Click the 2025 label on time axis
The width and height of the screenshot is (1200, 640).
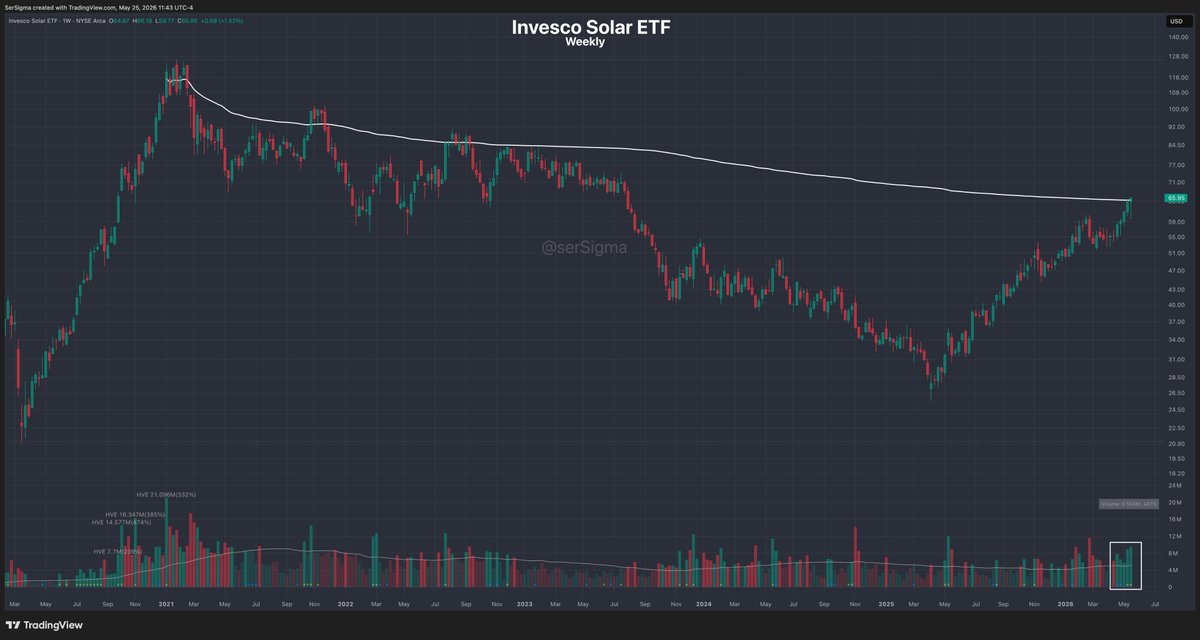[885, 605]
